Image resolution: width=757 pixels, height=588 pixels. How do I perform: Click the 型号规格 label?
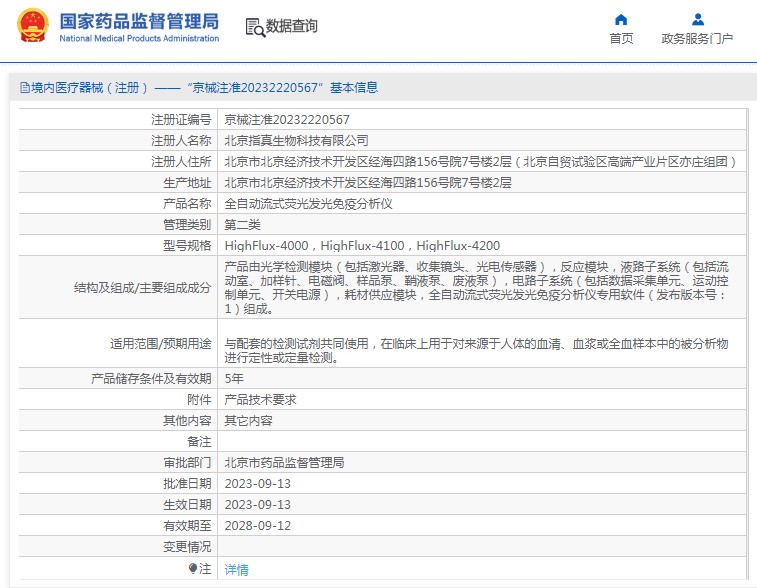187,246
